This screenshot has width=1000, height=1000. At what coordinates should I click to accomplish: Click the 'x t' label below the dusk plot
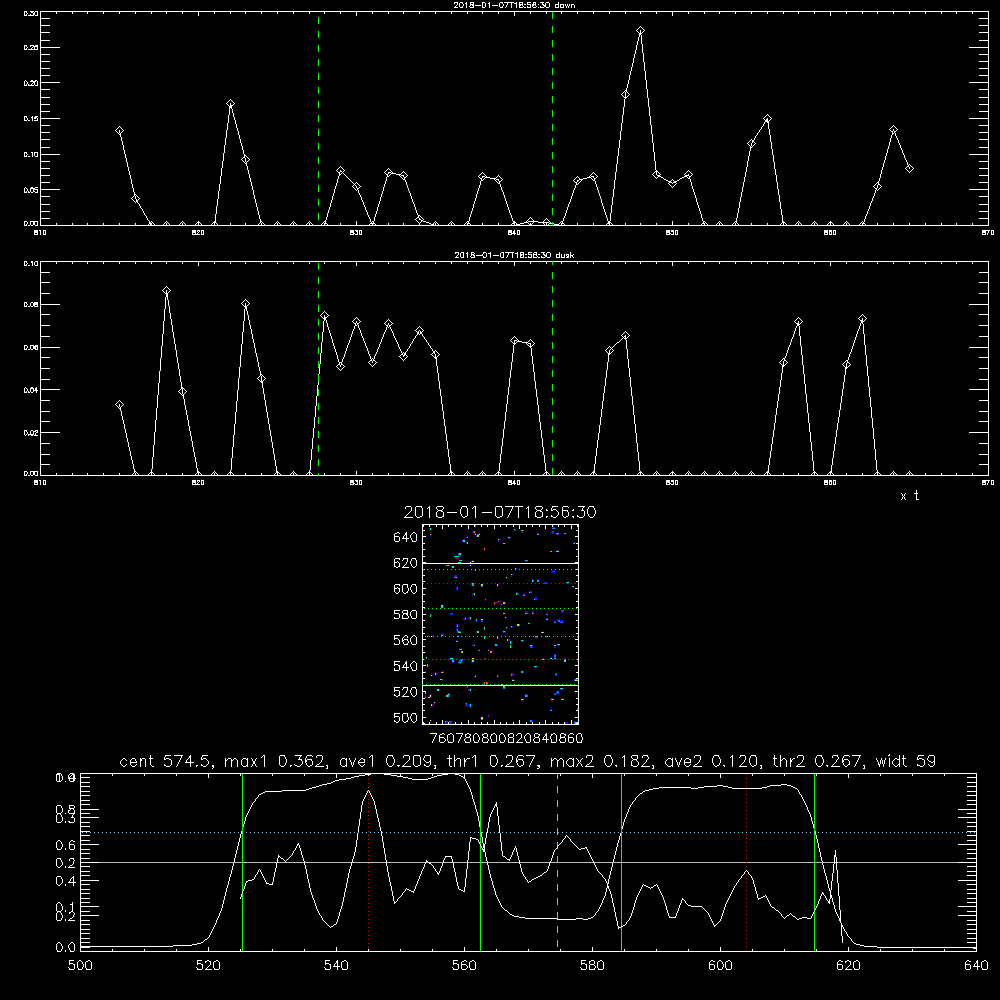tap(909, 496)
